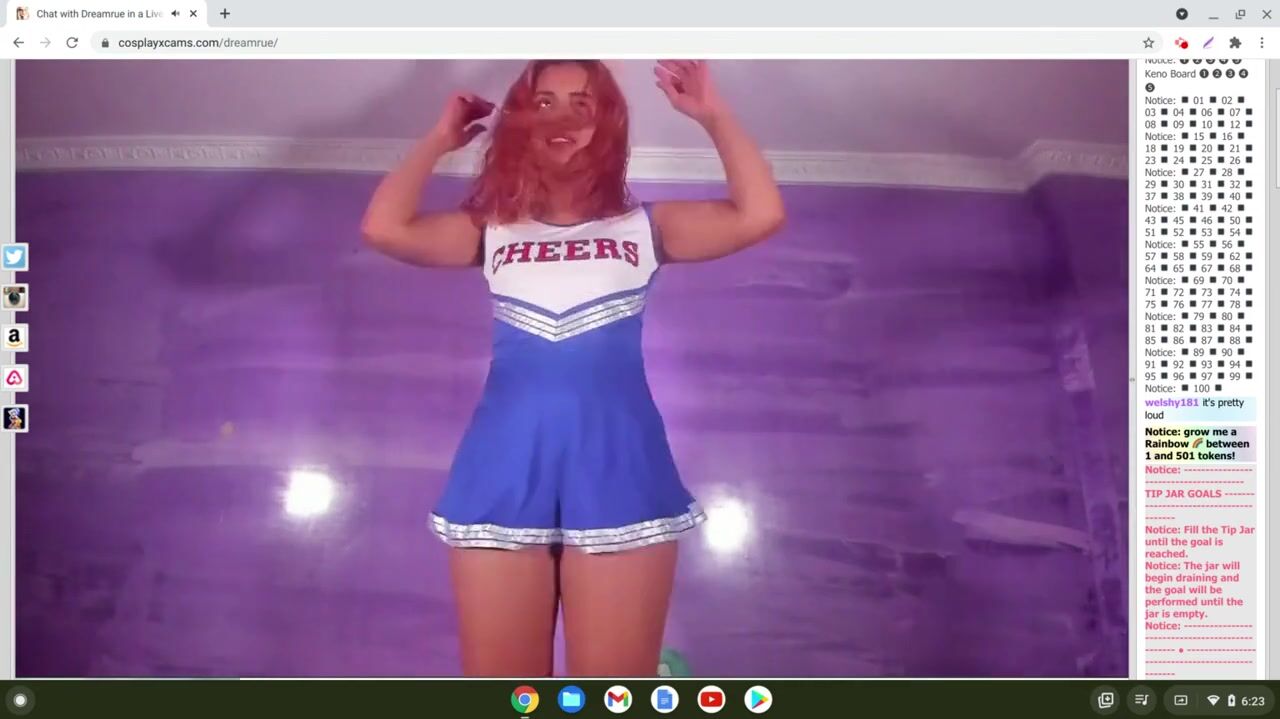Image resolution: width=1280 pixels, height=719 pixels.
Task: Expand the ChromeOS launcher button
Action: (x=19, y=700)
